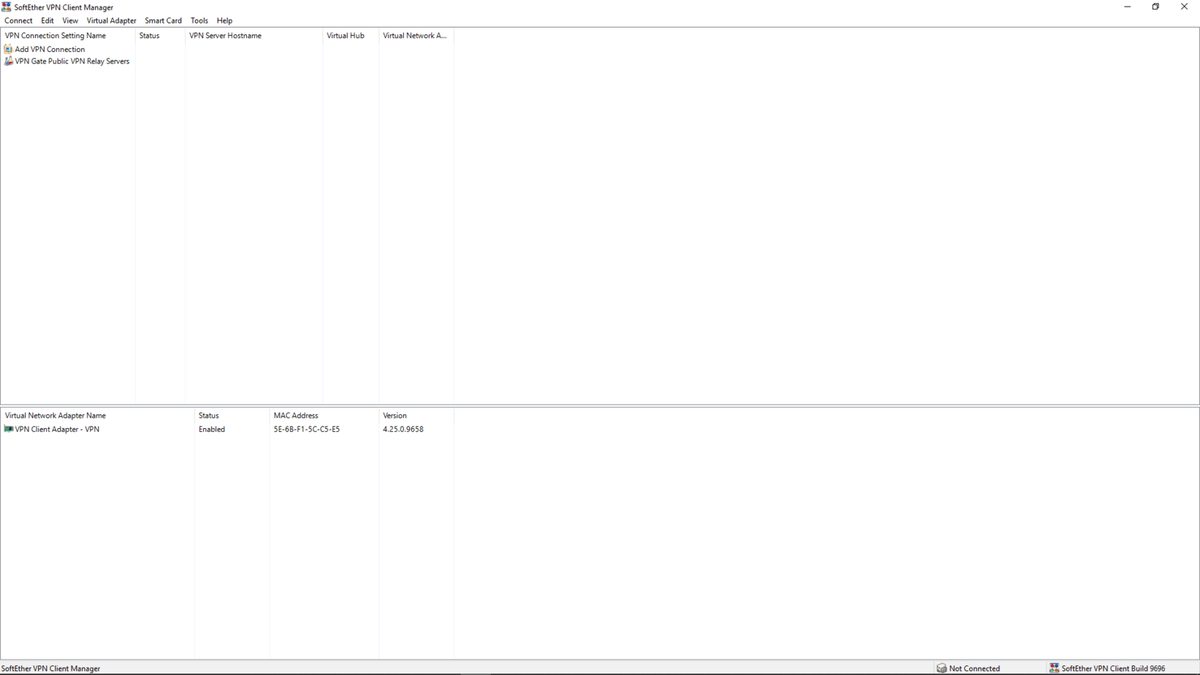Minimize the VPN Client Manager window
Screen dimensions: 1200x675
[x=1127, y=7]
